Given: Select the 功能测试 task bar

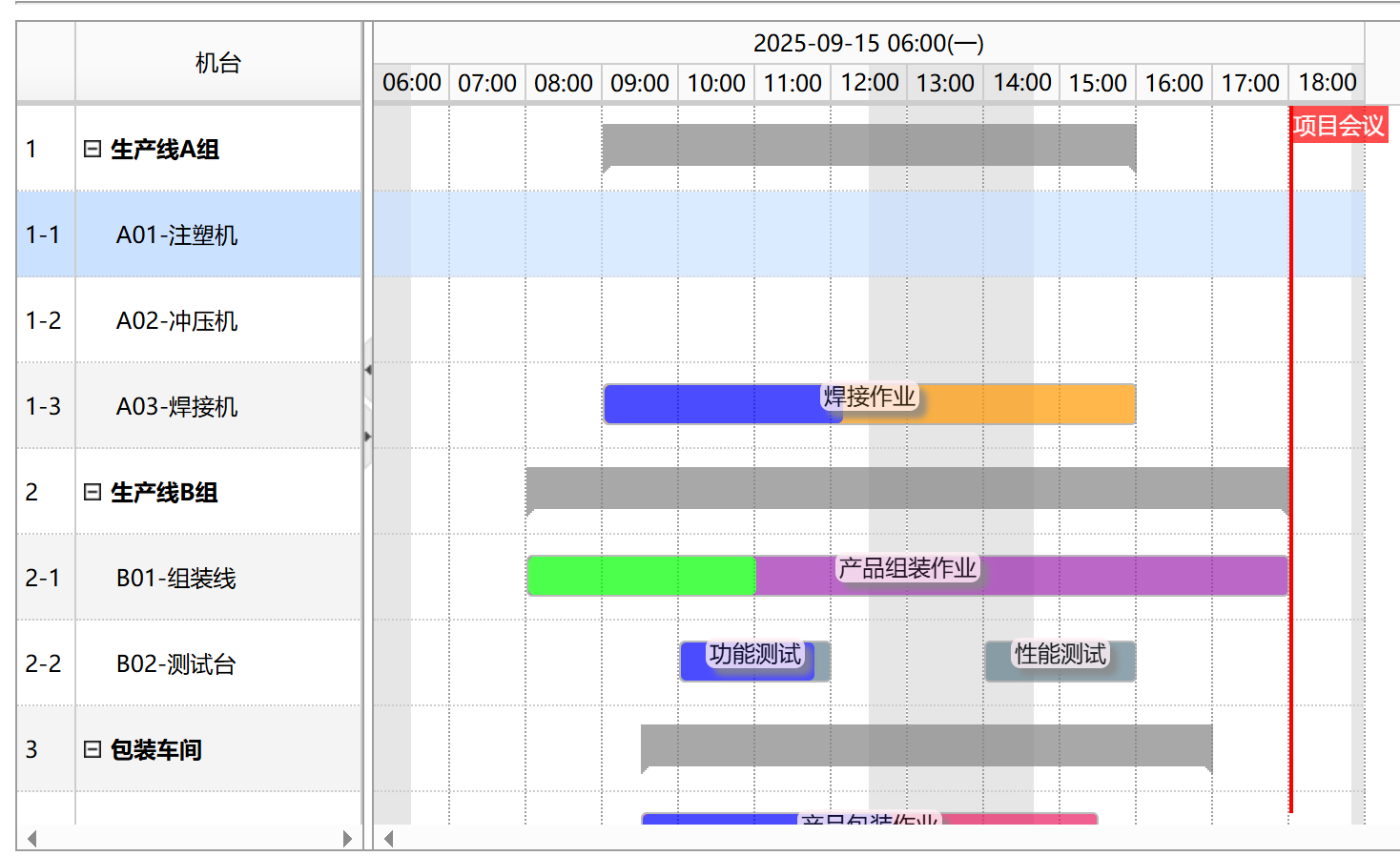Looking at the screenshot, I should (x=755, y=662).
